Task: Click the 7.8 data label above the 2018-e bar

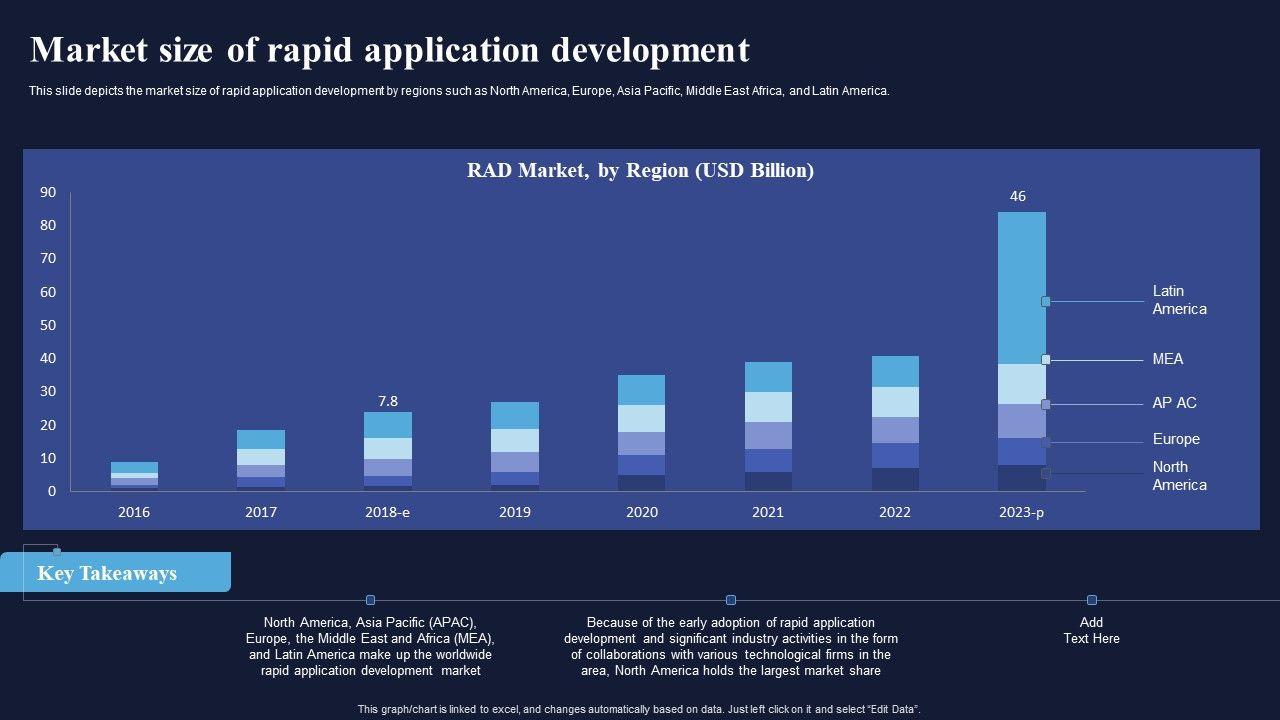Action: click(x=388, y=401)
